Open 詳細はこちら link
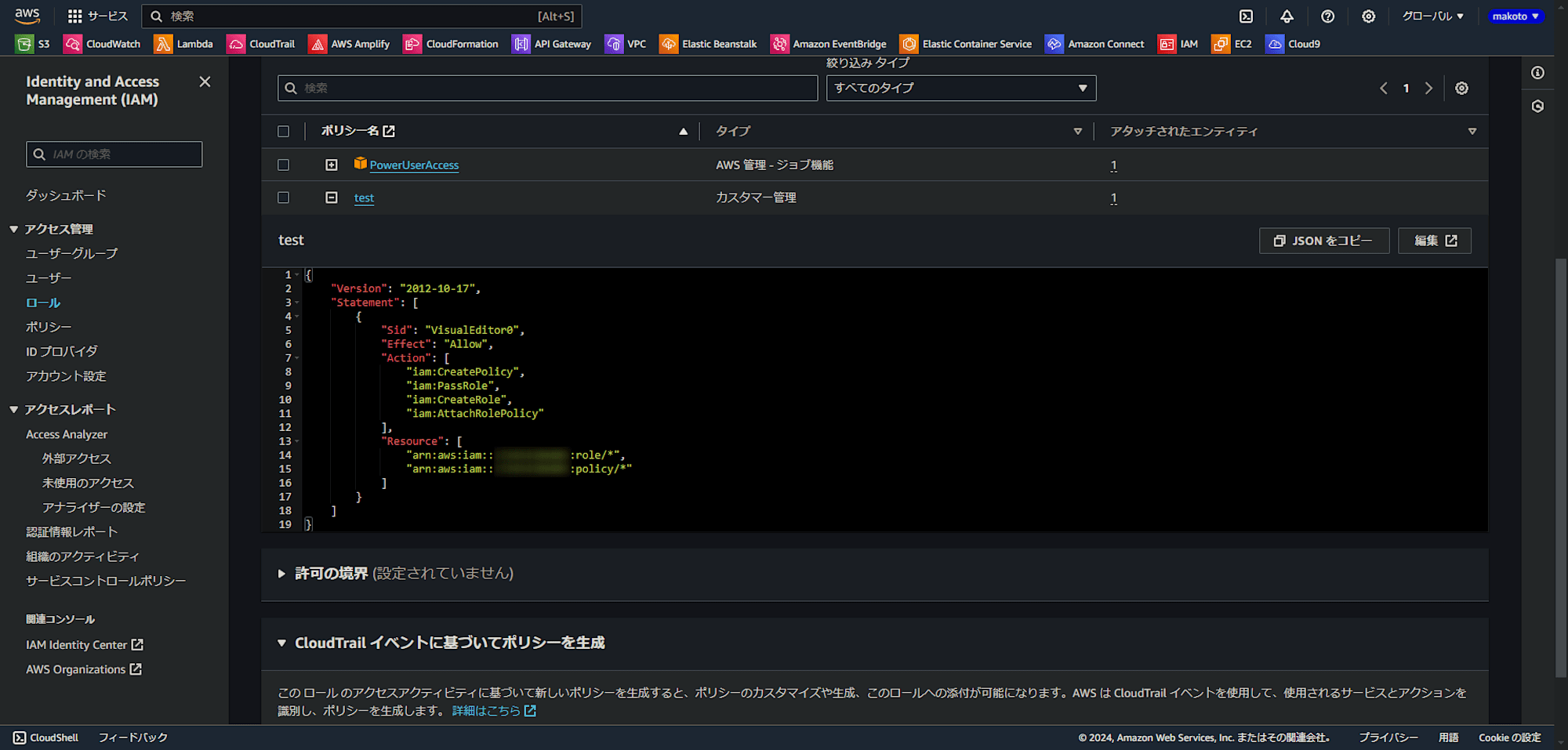The width and height of the screenshot is (1568, 750). point(494,711)
